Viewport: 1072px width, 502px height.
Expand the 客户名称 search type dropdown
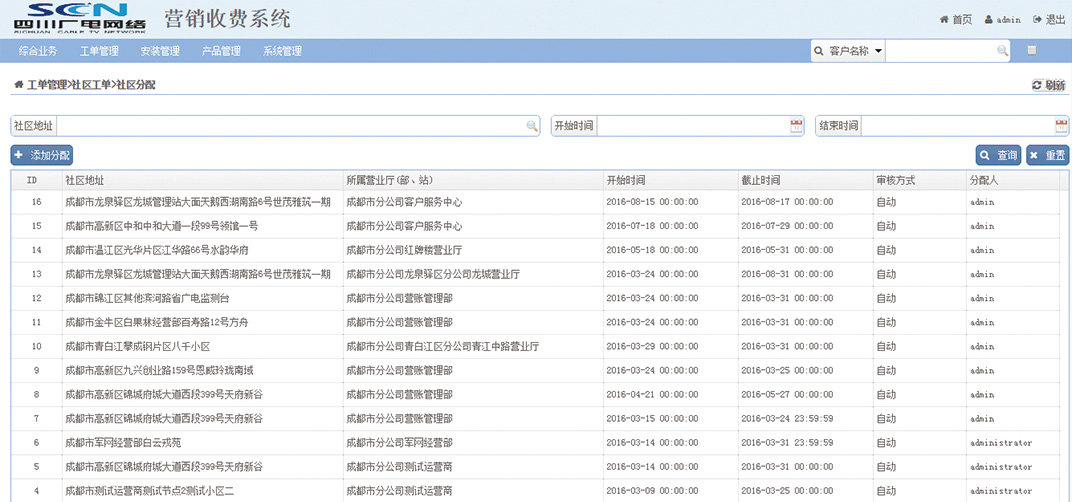pyautogui.click(x=847, y=51)
